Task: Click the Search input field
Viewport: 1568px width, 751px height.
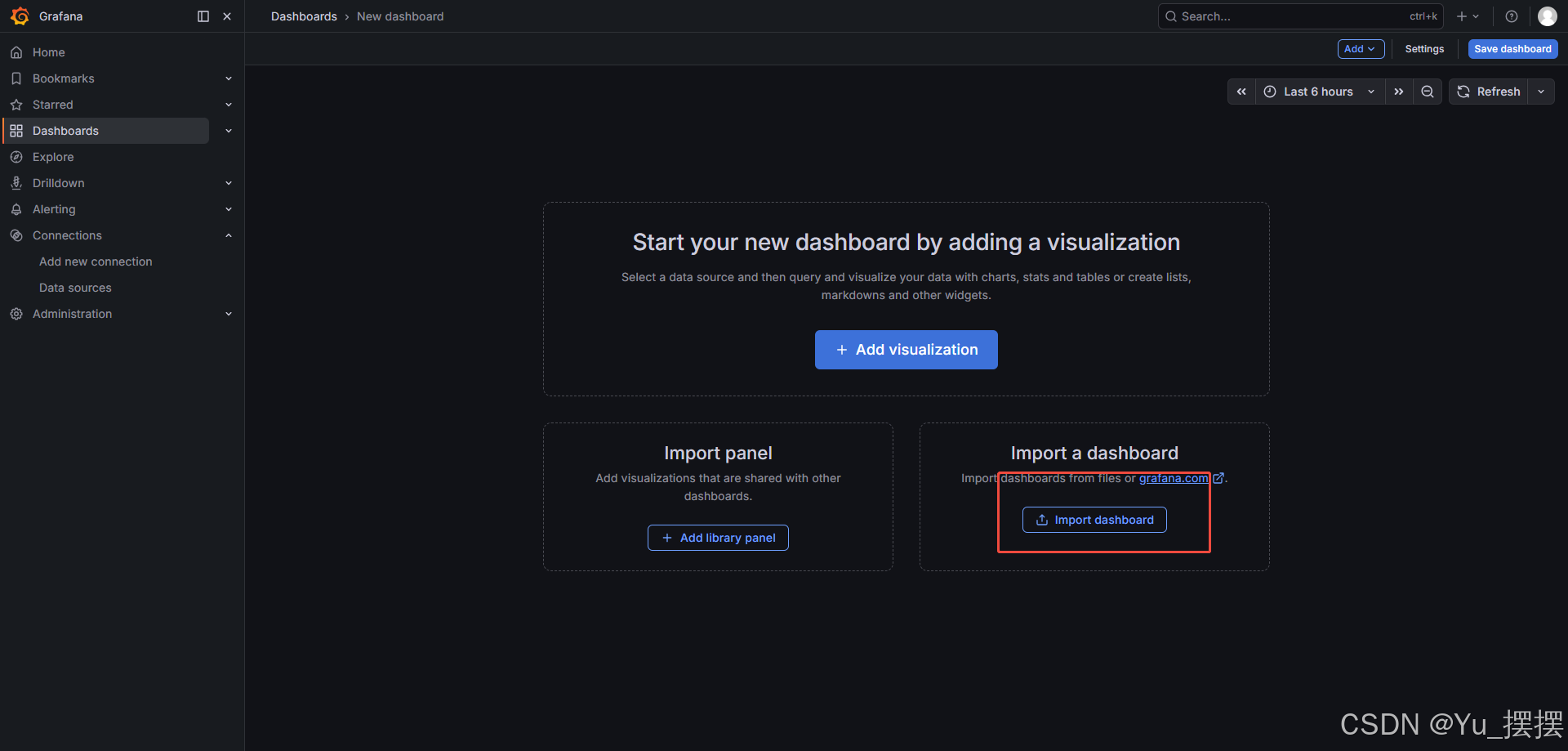Action: (1300, 16)
